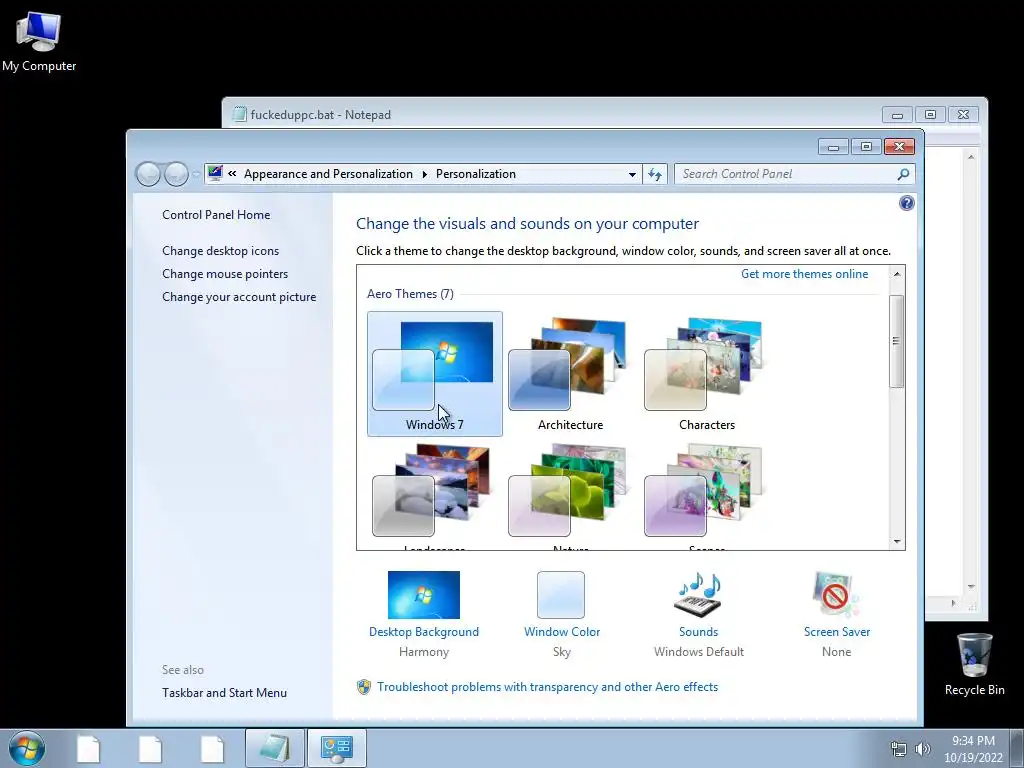The image size is (1024, 768).
Task: Click Troubleshoot problems with transparency link
Action: [547, 687]
